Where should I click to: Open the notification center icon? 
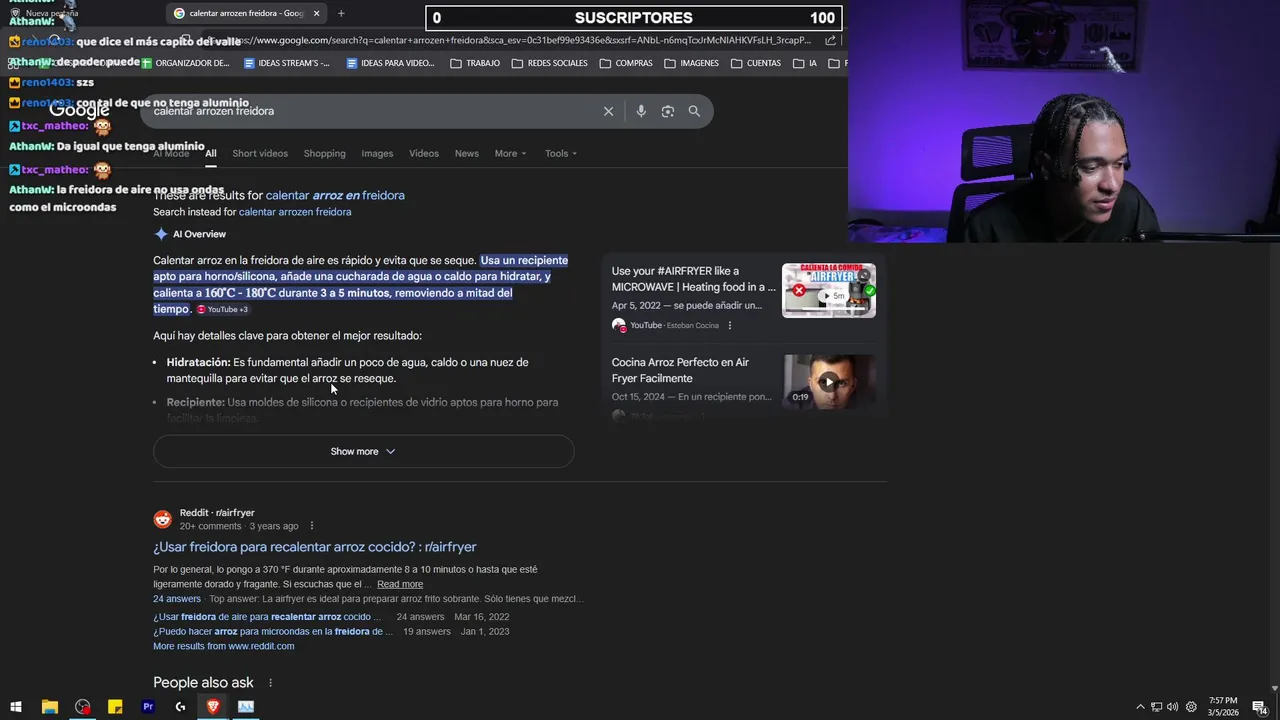tap(1259, 707)
